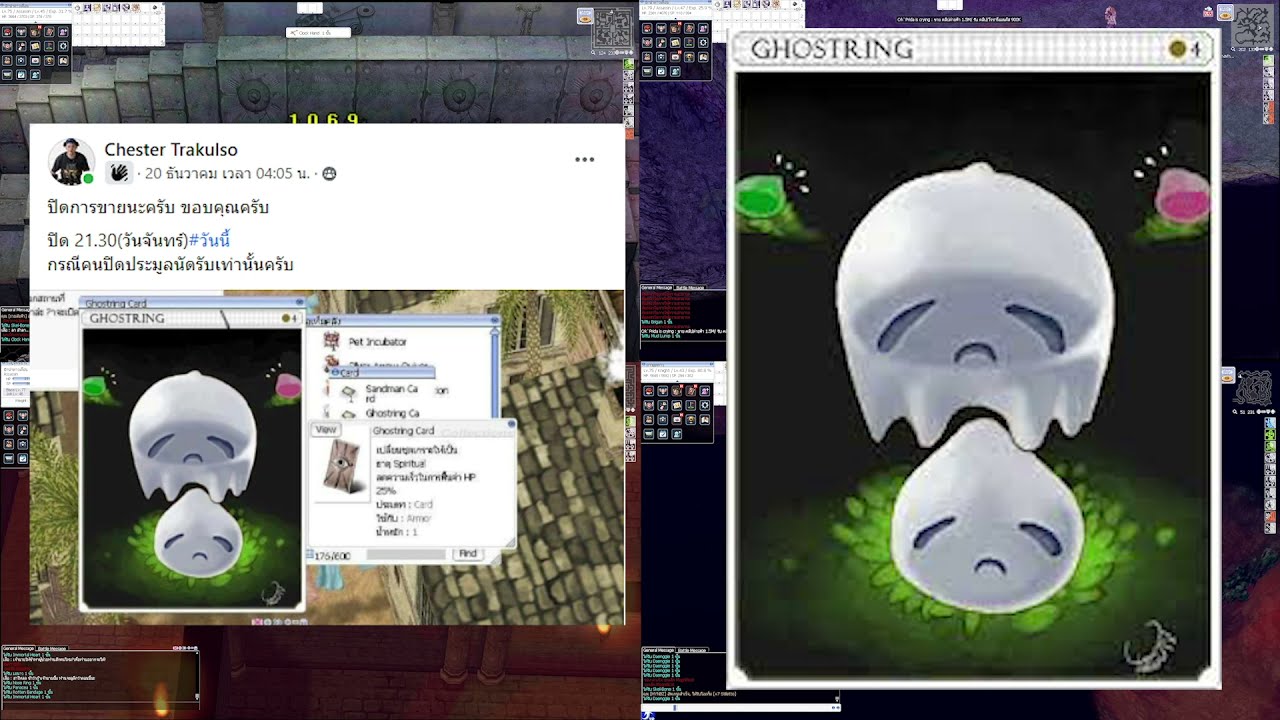
Task: Open Battle Message tab in bottom-right chat
Action: [691, 650]
